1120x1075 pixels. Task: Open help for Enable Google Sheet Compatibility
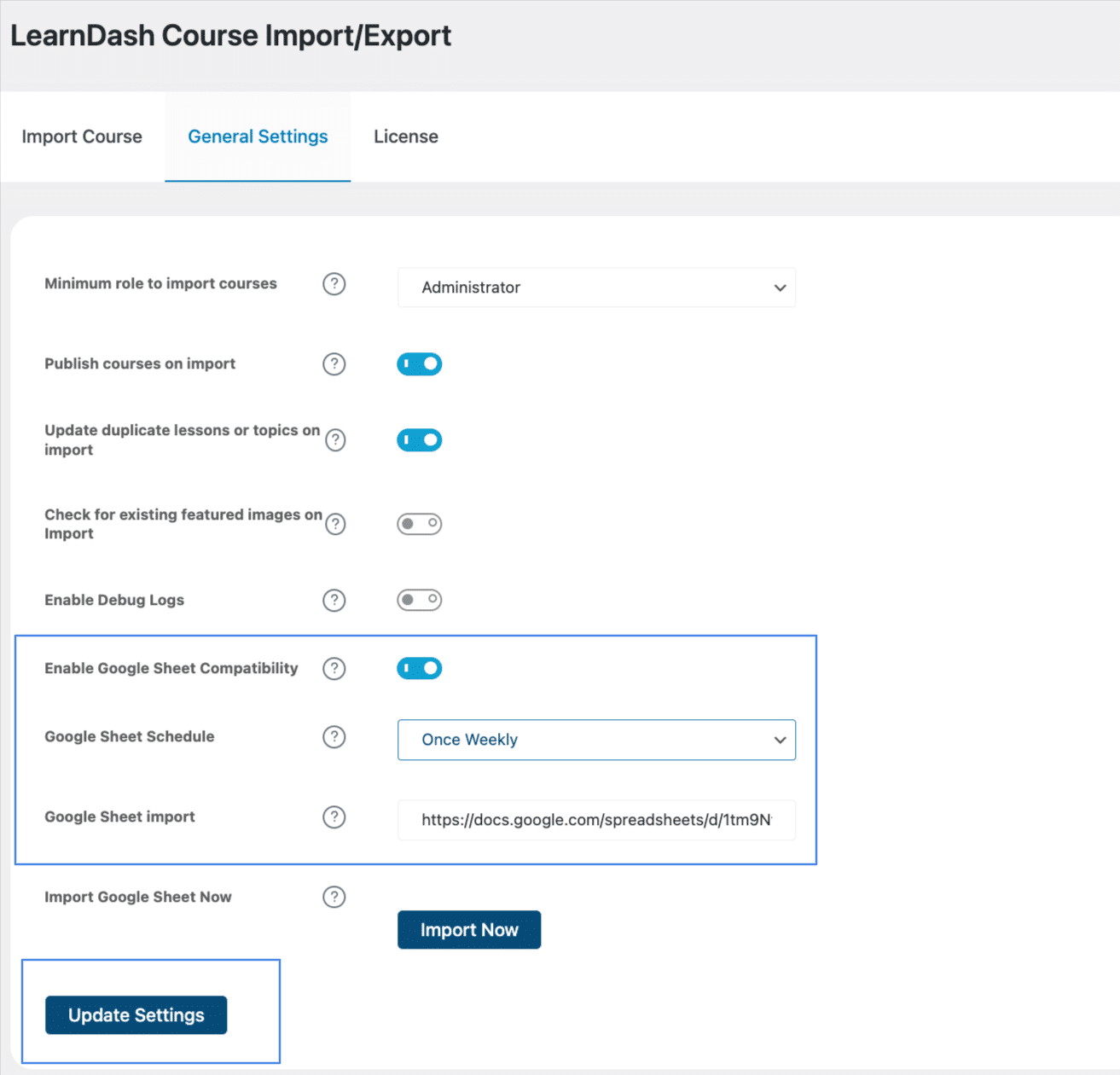[334, 669]
